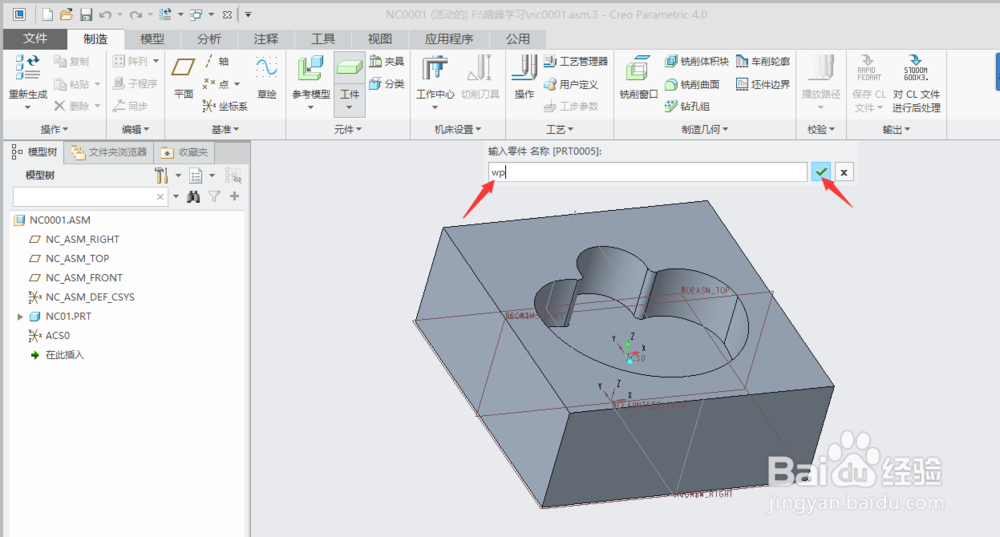Open the Process Manager (工艺管理器)
Viewport: 1000px width, 537px height.
pos(576,61)
